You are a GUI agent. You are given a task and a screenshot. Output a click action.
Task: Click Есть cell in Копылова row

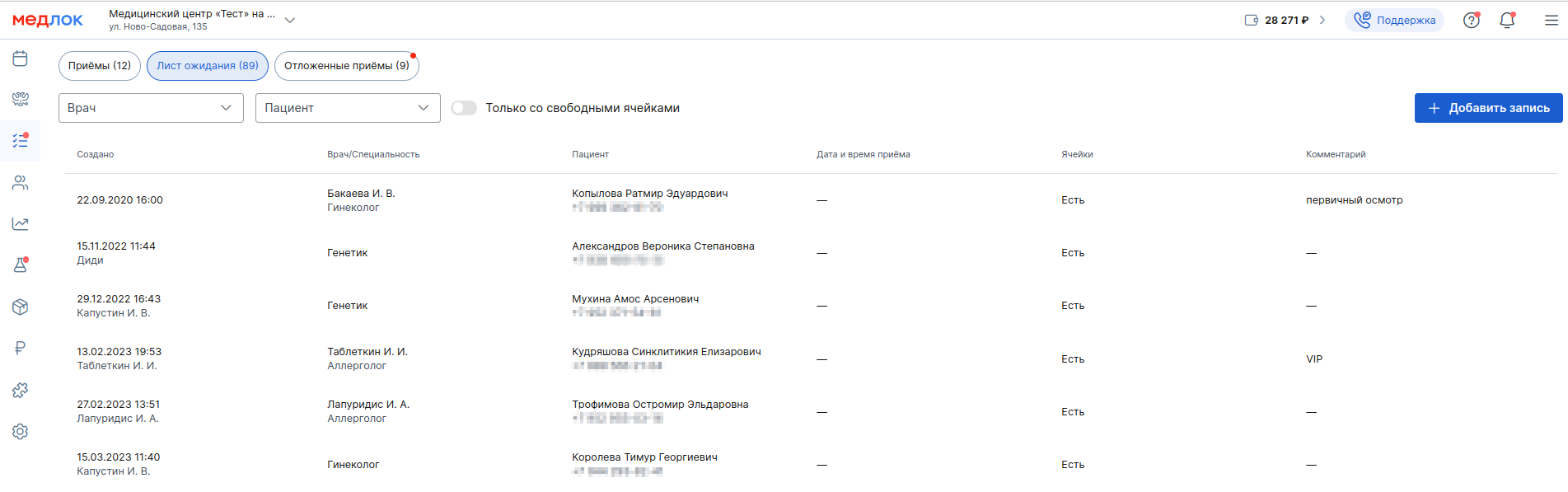pos(1073,200)
